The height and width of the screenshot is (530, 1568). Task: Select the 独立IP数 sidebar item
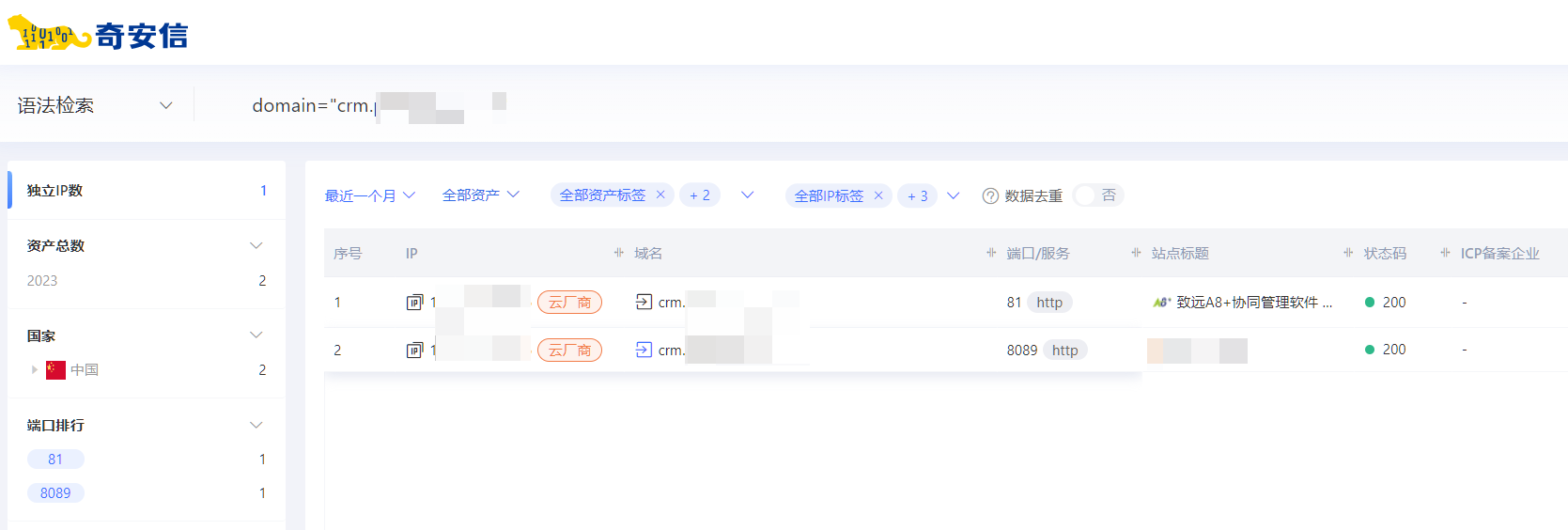54,190
